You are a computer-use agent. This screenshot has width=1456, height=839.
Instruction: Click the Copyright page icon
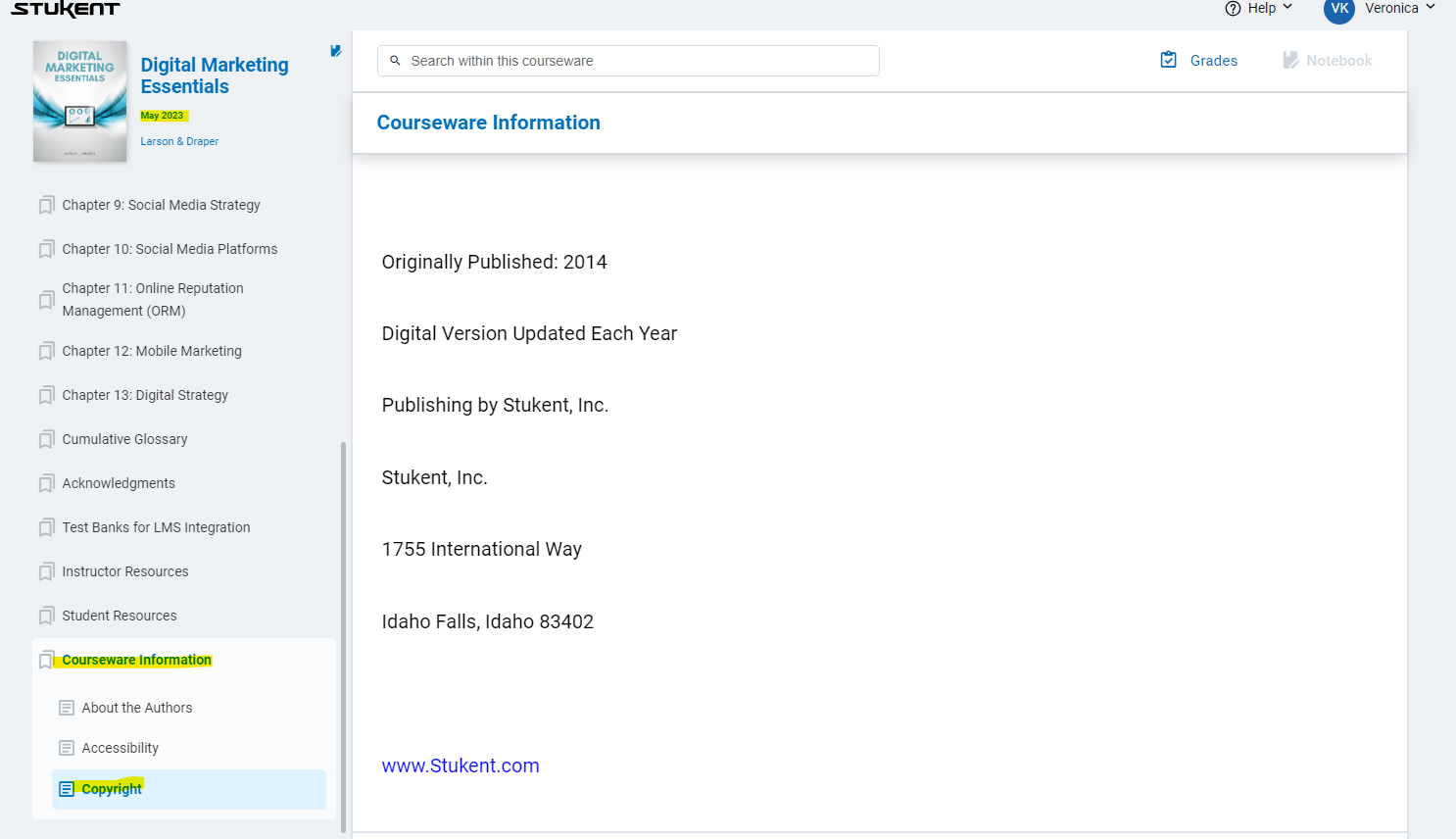click(67, 789)
